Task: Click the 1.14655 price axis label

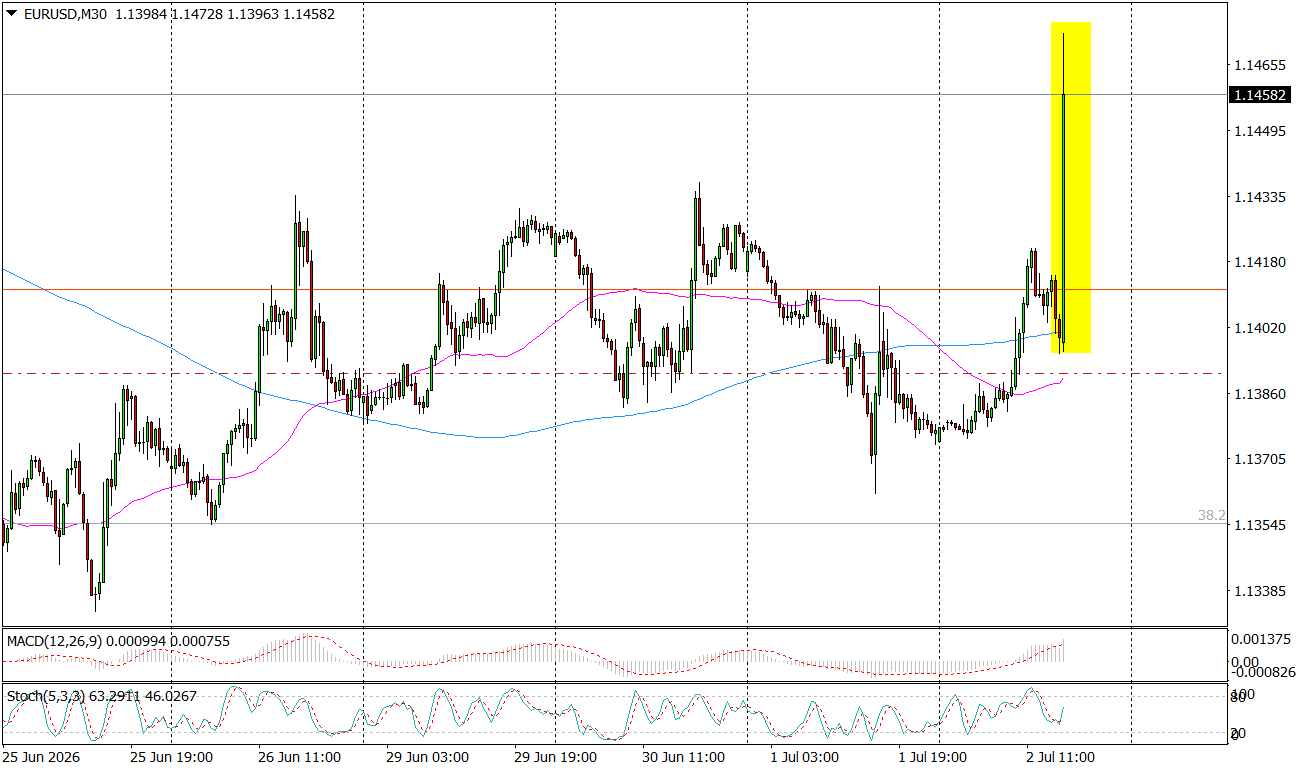Action: 1259,66
